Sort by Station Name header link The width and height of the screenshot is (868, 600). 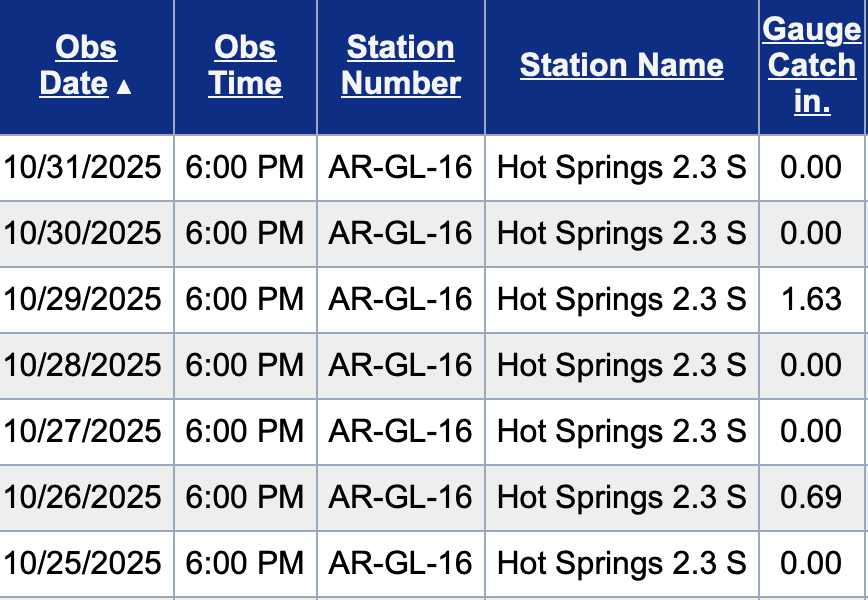click(621, 66)
